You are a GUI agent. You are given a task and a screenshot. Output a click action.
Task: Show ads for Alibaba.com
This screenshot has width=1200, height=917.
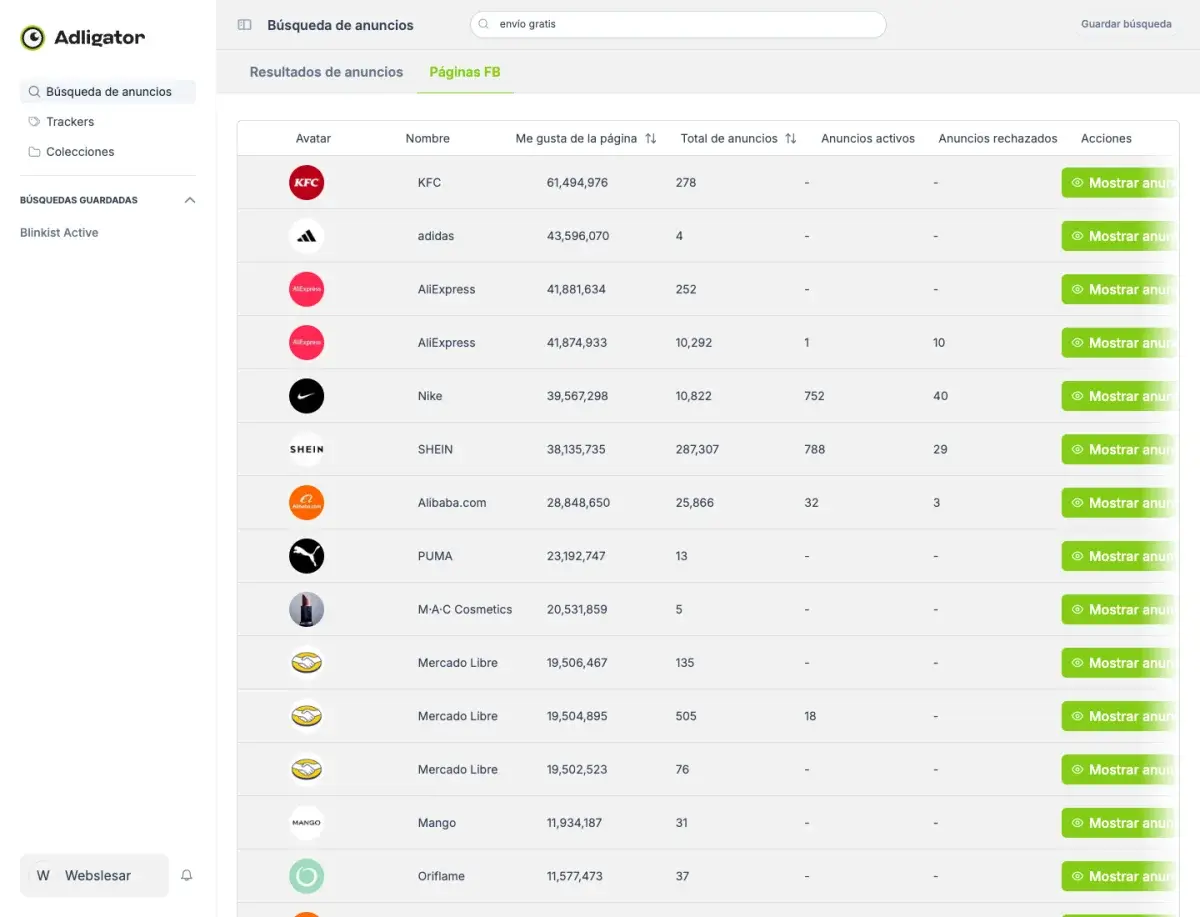(x=1118, y=503)
